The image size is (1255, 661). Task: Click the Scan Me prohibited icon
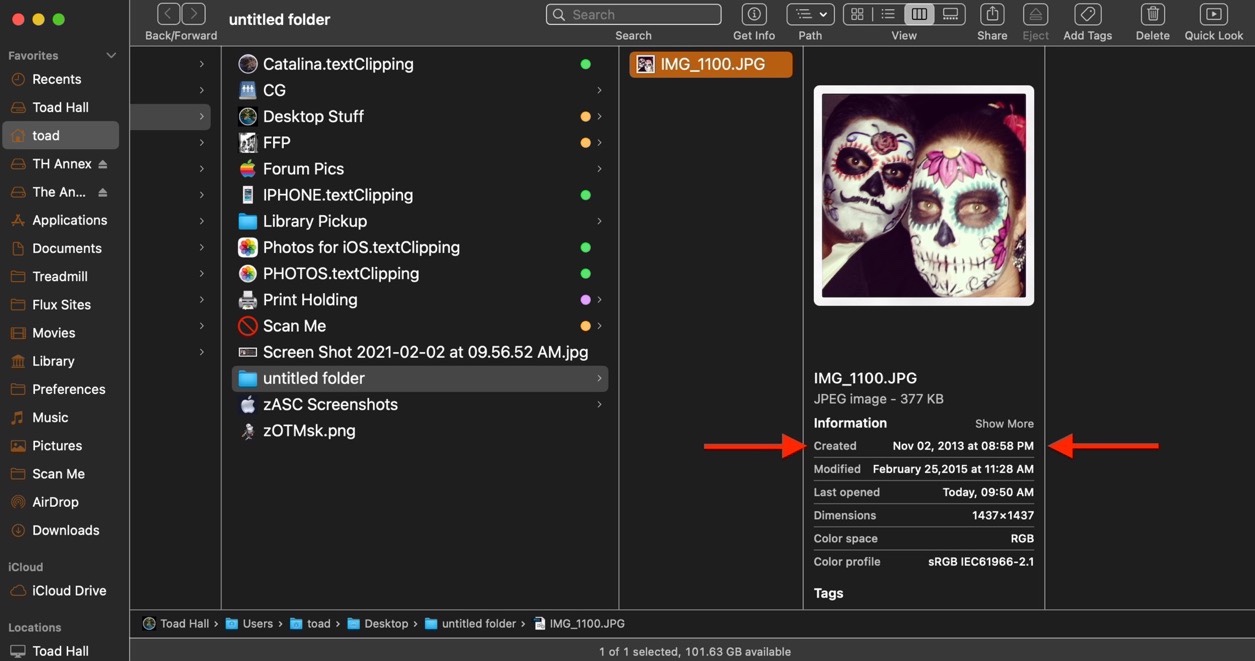pyautogui.click(x=247, y=326)
